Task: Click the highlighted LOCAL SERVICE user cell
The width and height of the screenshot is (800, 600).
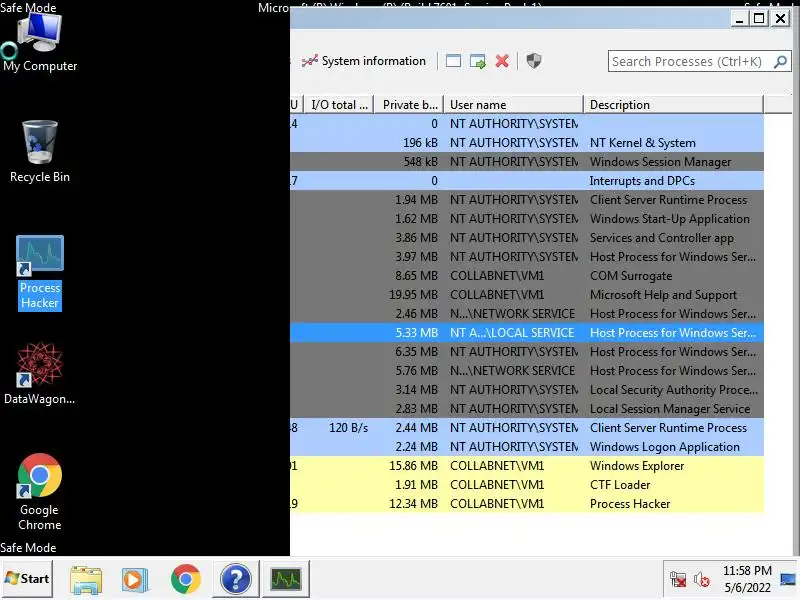Action: tap(512, 333)
